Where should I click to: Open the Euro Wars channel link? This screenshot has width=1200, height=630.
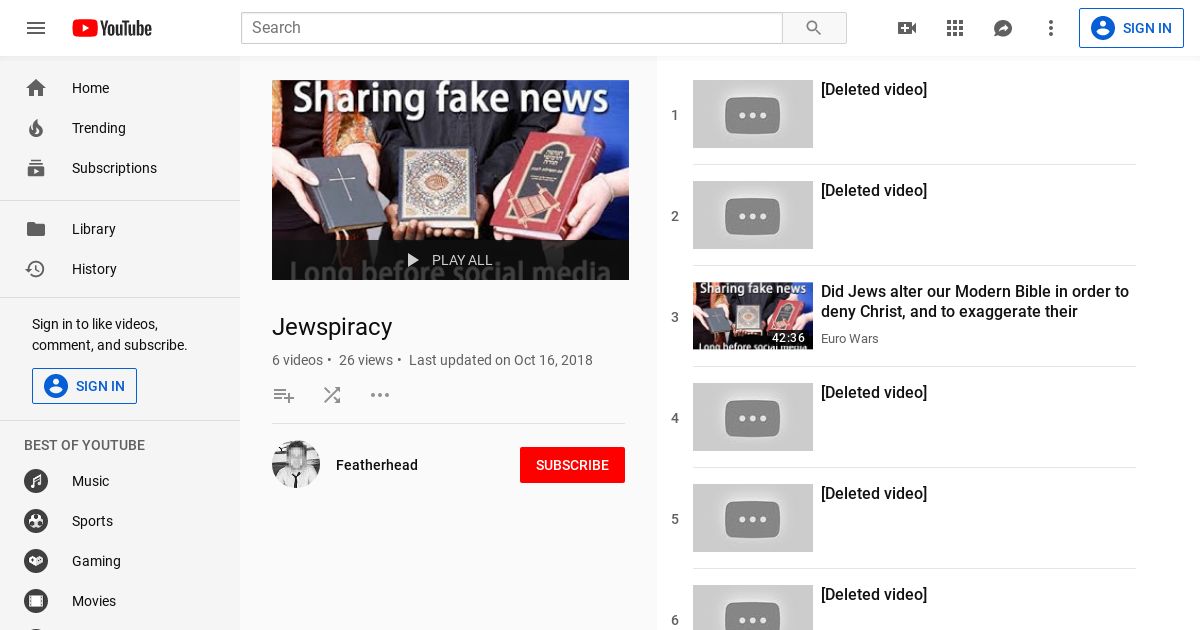click(850, 339)
